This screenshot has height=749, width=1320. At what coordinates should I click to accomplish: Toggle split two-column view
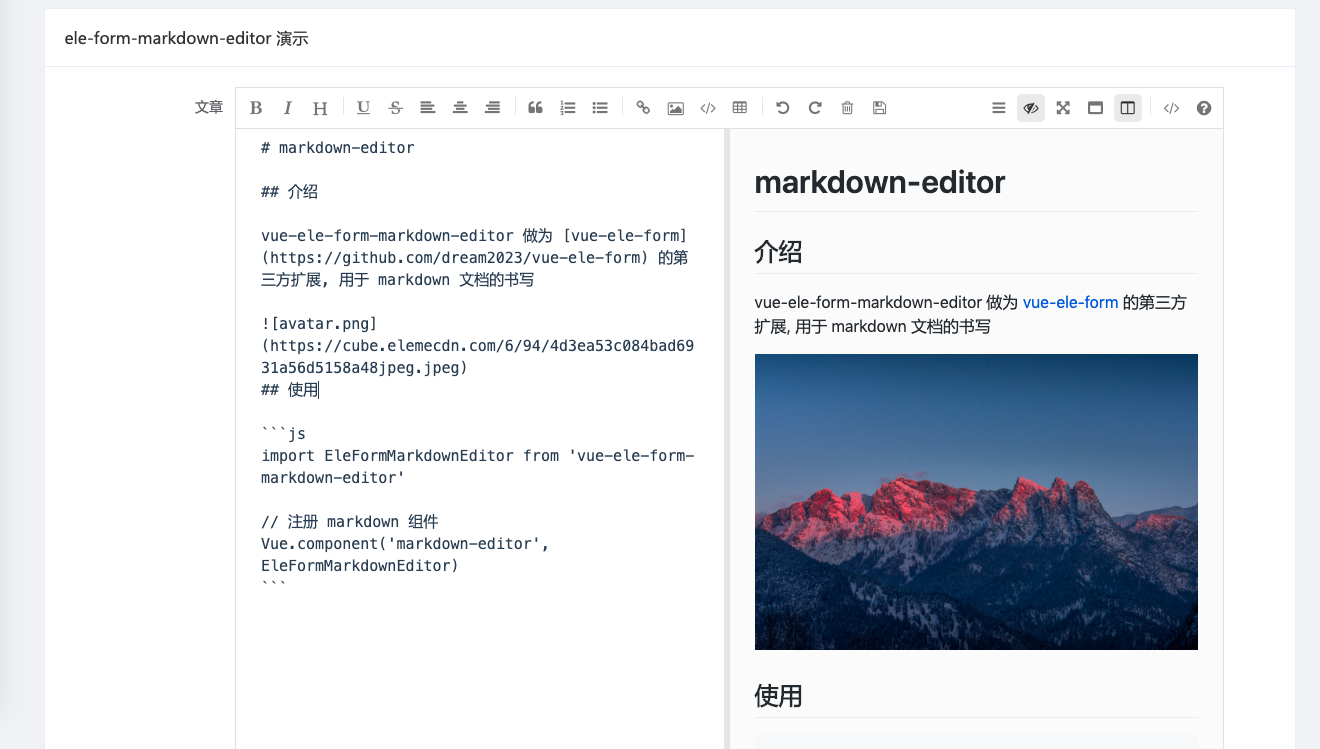click(1128, 108)
